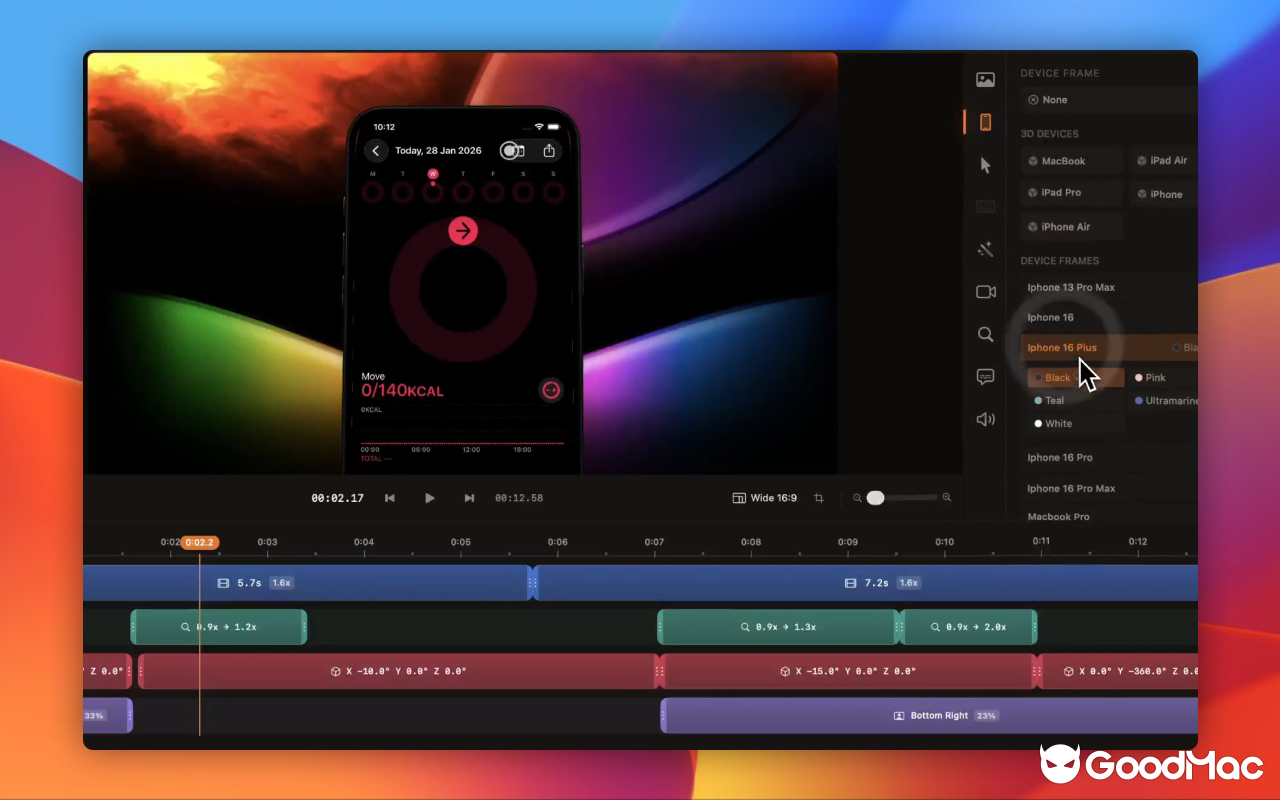Expand the Macbook Pro device frame entry
Viewport: 1280px width, 800px height.
(x=1058, y=516)
